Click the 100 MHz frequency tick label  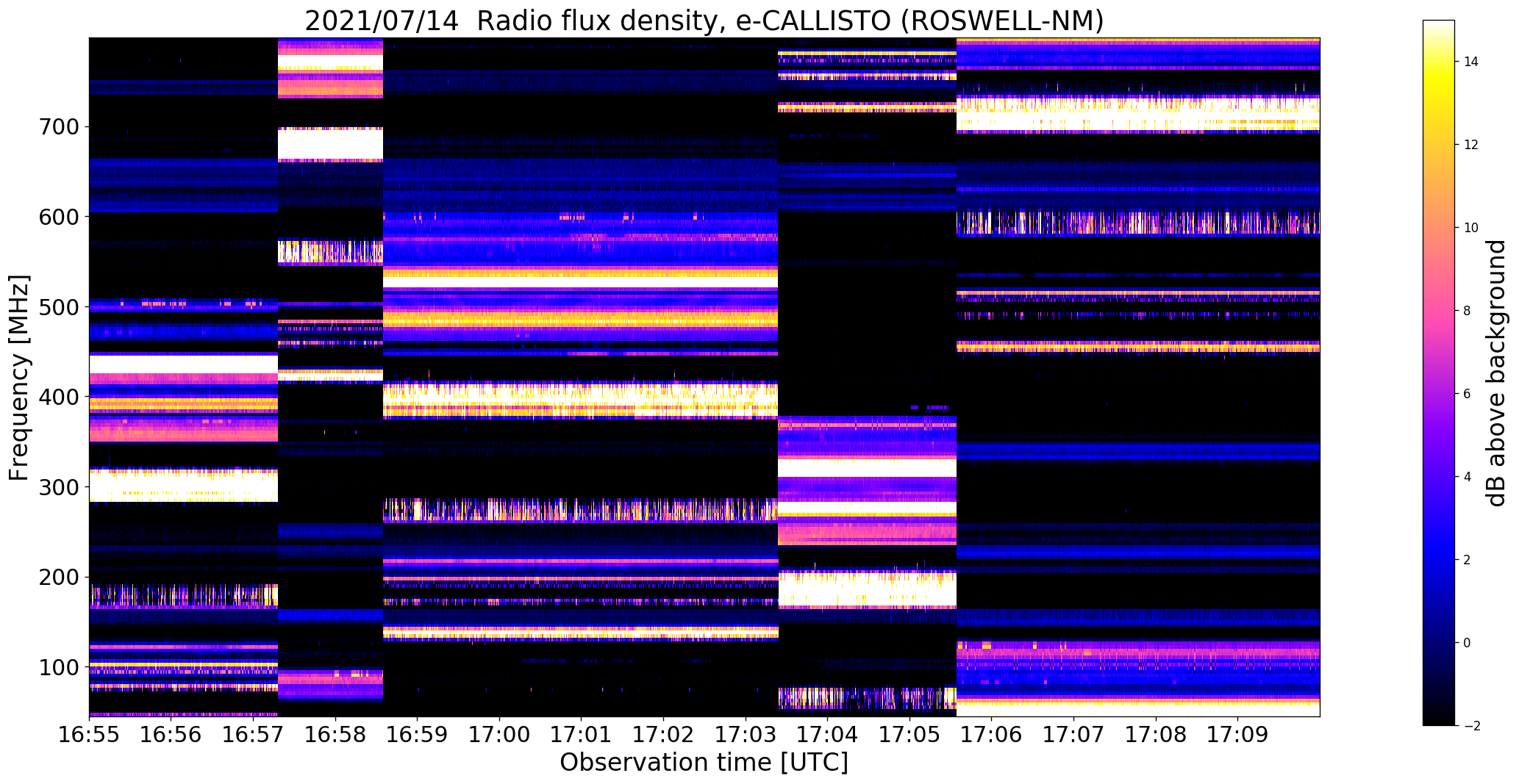[x=57, y=667]
